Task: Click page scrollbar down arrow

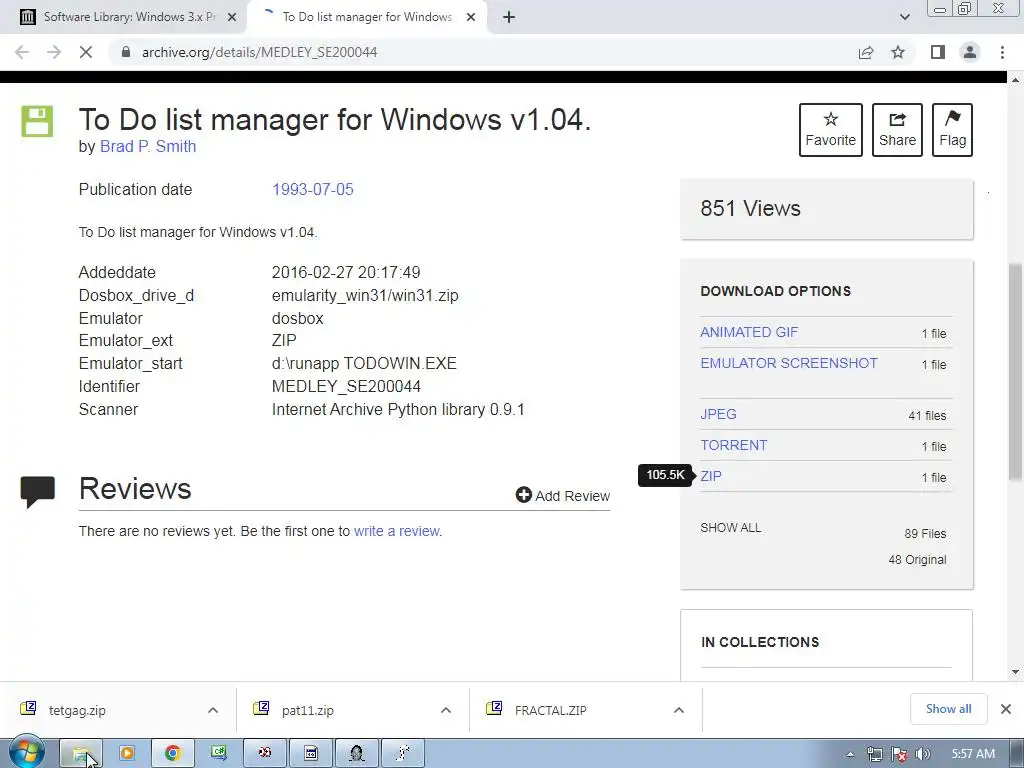Action: (x=1015, y=672)
